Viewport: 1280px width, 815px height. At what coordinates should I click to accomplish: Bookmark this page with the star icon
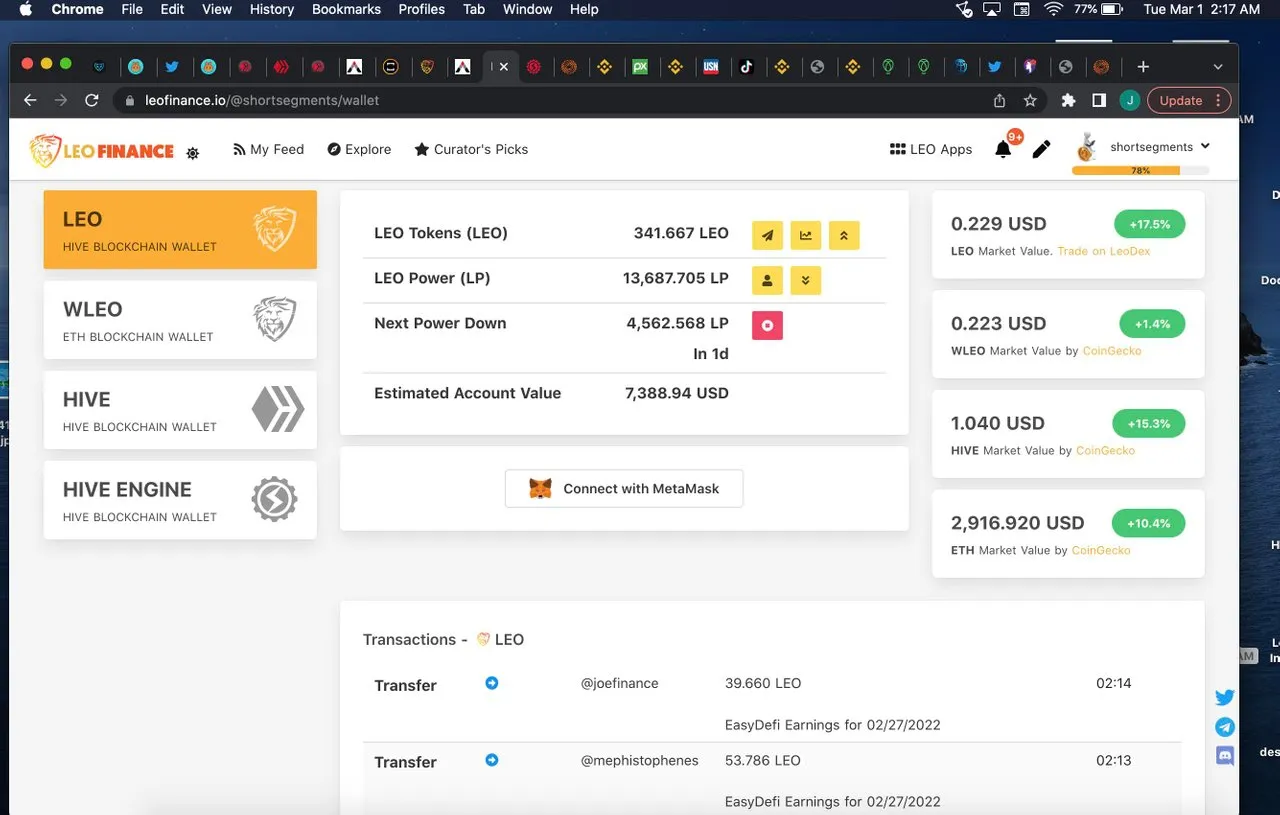1030,100
